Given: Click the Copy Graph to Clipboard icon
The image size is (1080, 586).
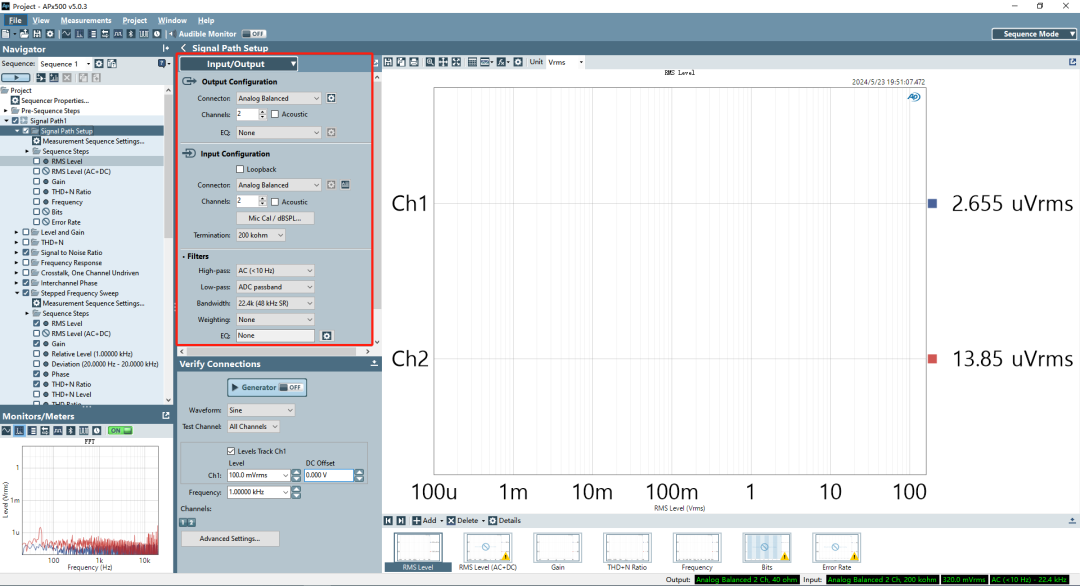Looking at the screenshot, I should [401, 62].
